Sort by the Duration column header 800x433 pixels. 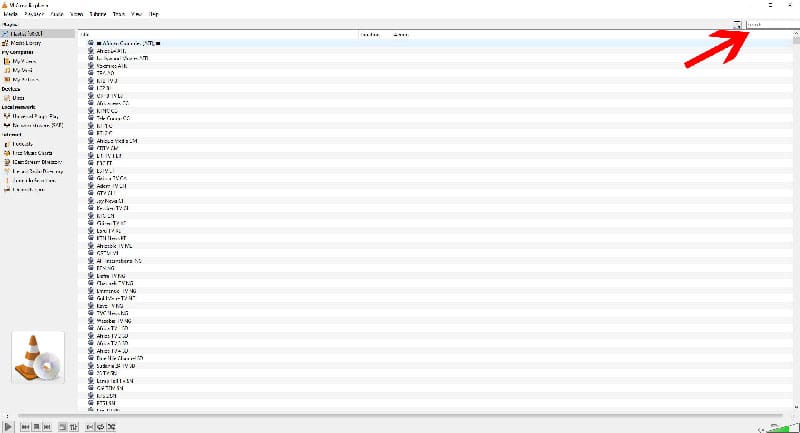376,35
